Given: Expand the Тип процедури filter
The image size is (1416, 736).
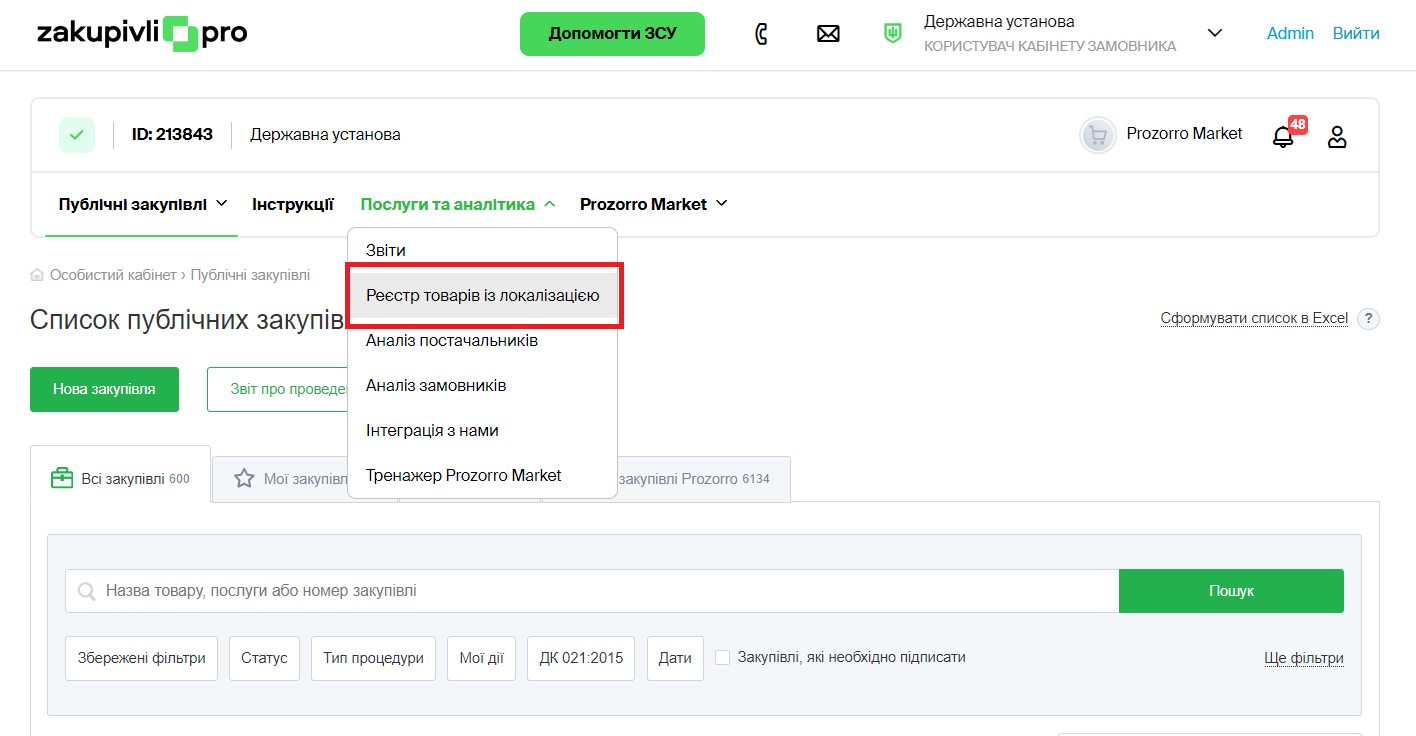Looking at the screenshot, I should 373,658.
